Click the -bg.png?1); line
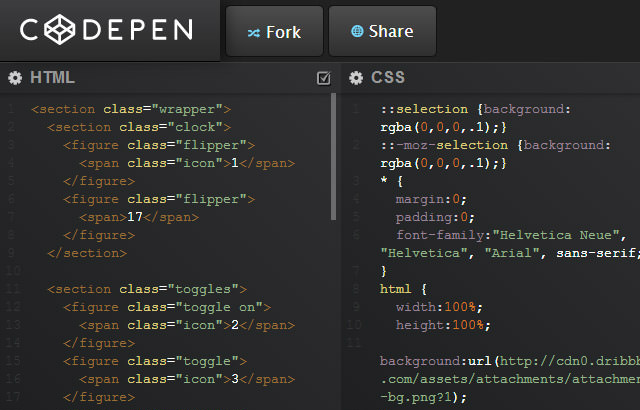 423,397
